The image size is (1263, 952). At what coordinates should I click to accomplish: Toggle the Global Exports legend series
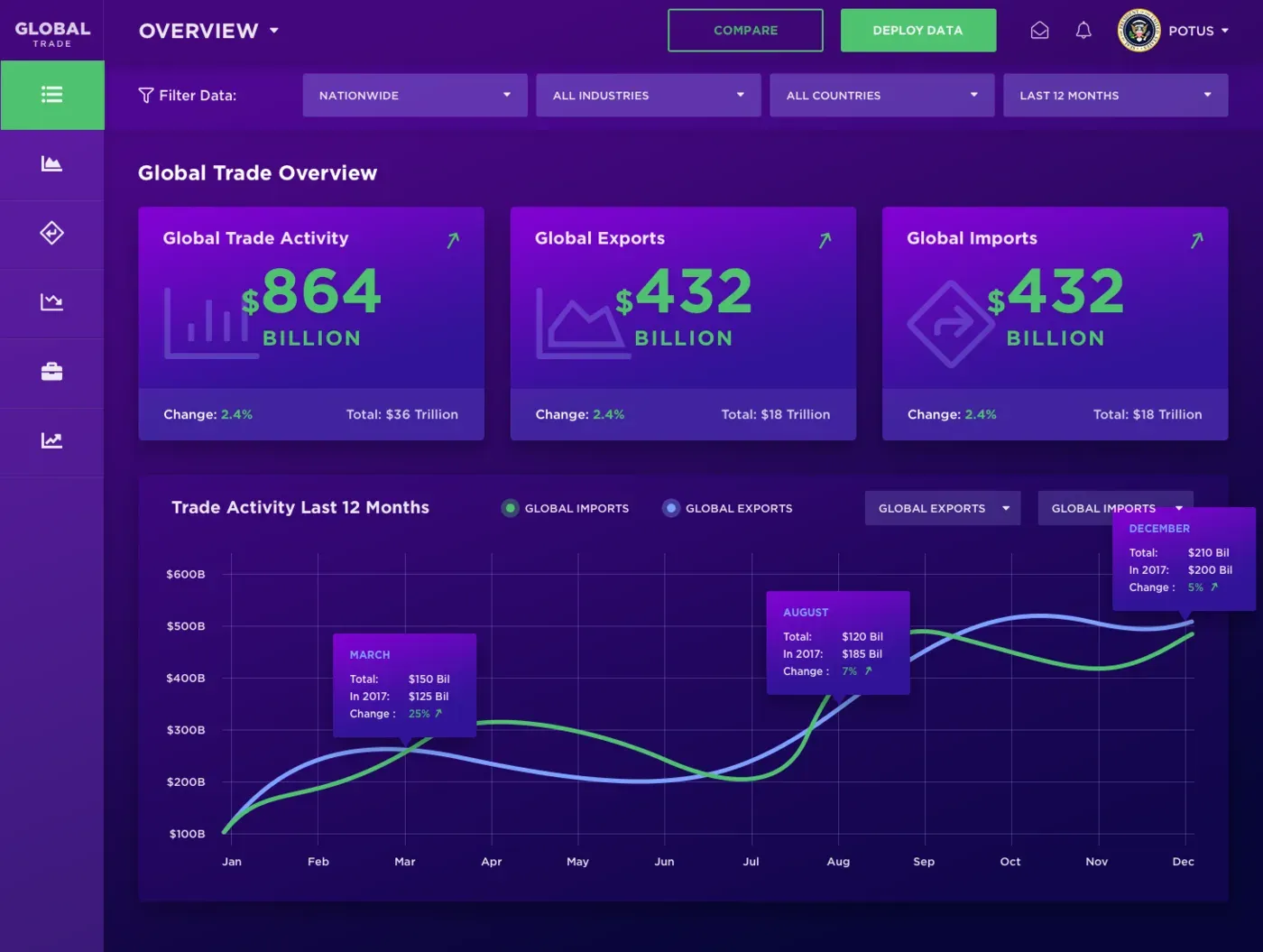pyautogui.click(x=727, y=508)
